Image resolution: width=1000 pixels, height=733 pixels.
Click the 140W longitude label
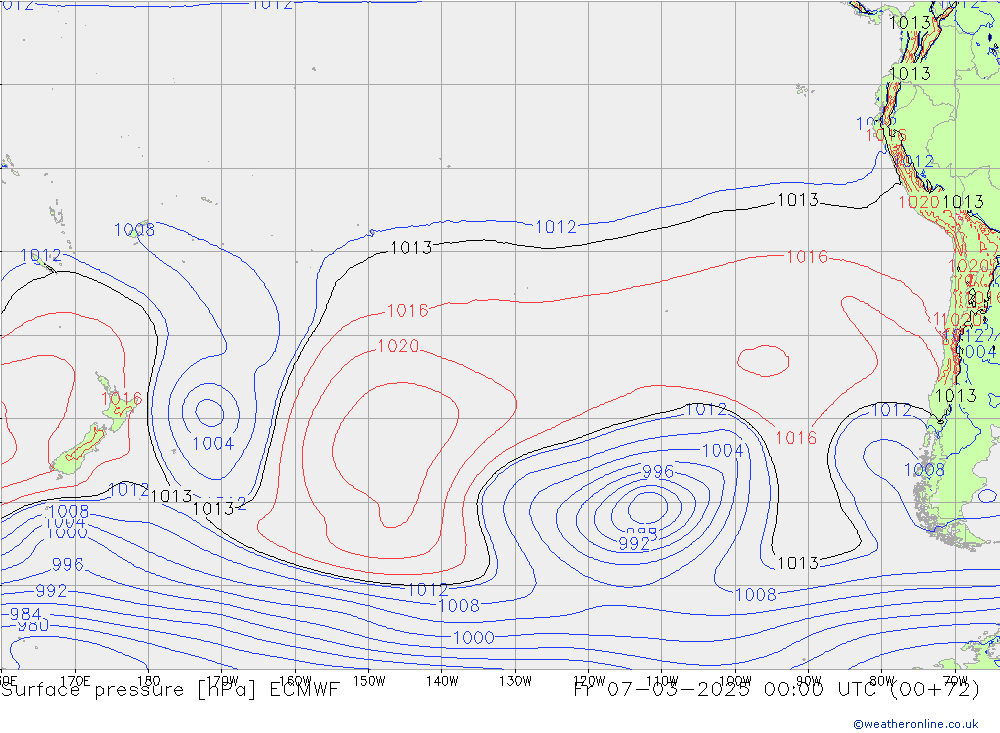coord(442,681)
